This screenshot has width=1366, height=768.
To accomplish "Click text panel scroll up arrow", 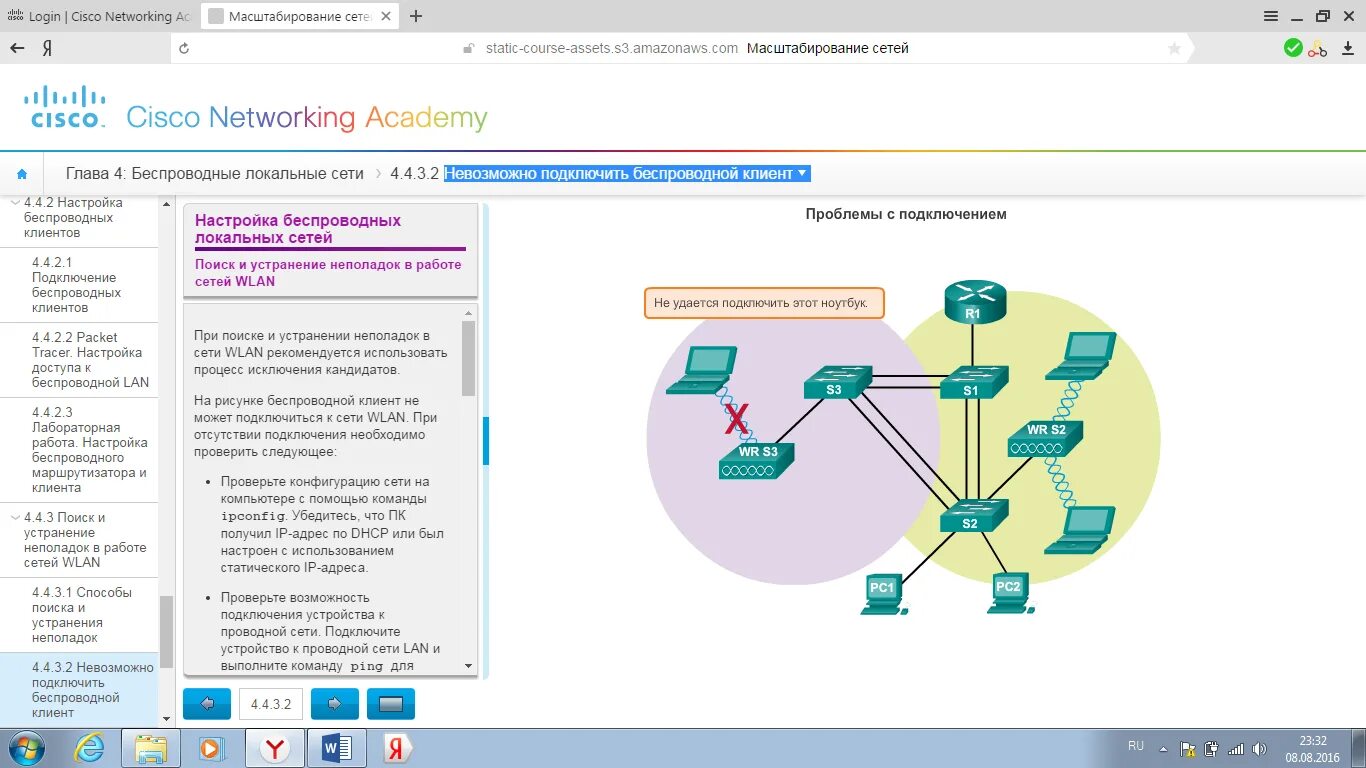I will point(468,312).
